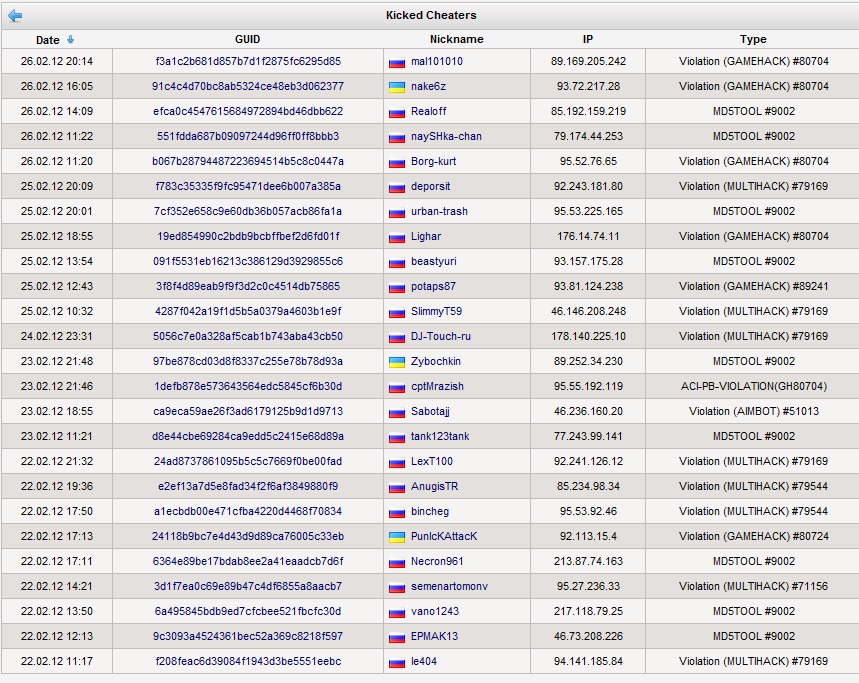Click the Type column header
The width and height of the screenshot is (859, 683).
tap(753, 39)
